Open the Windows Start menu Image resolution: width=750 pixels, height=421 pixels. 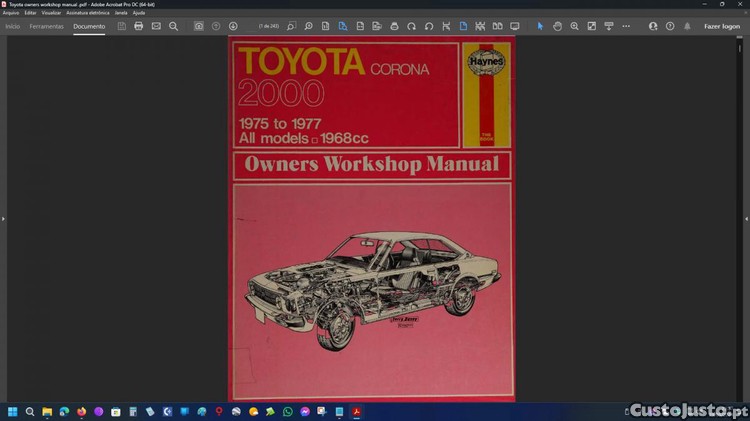[13, 411]
